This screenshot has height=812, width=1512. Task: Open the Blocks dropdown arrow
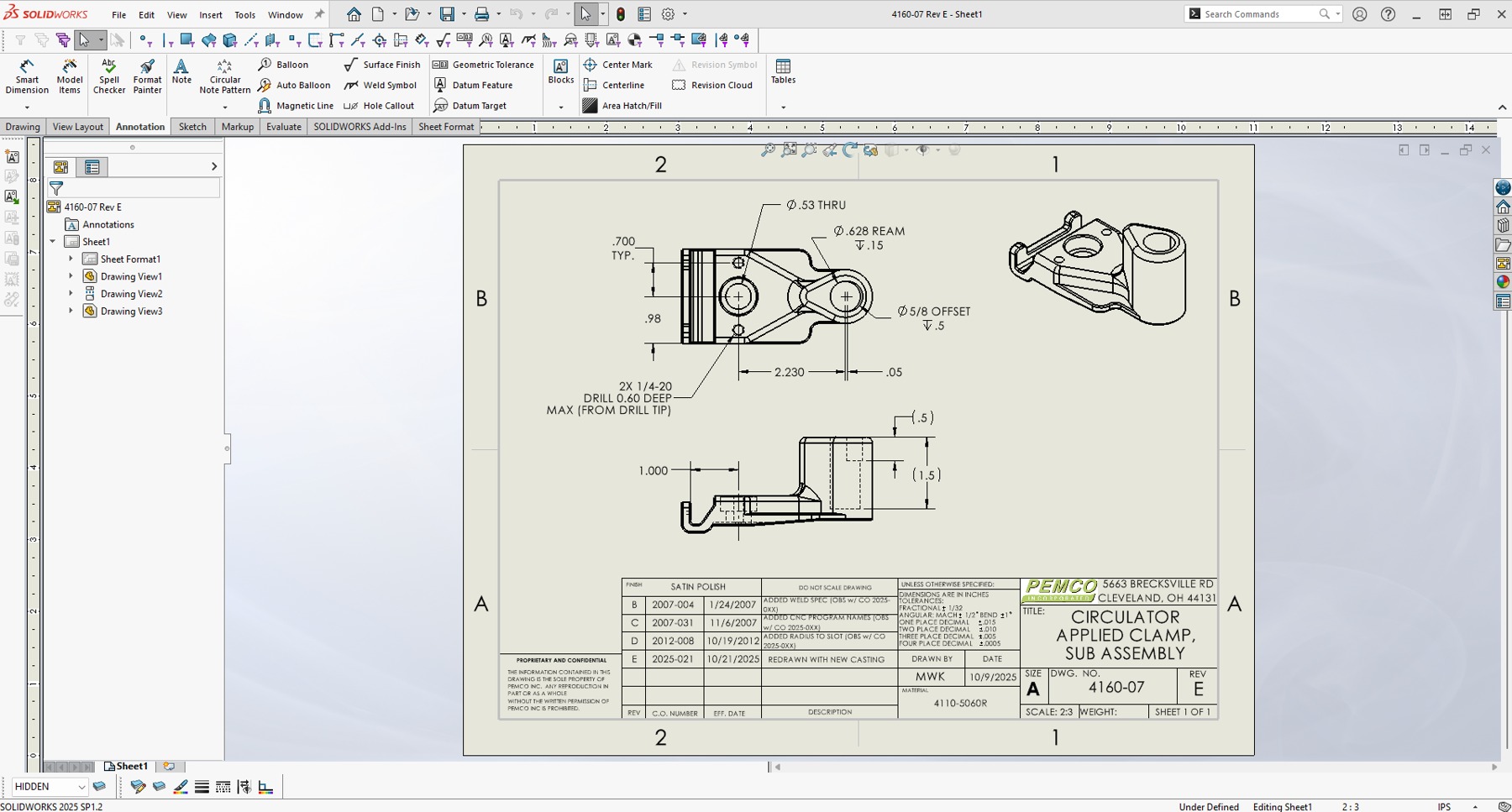560,107
